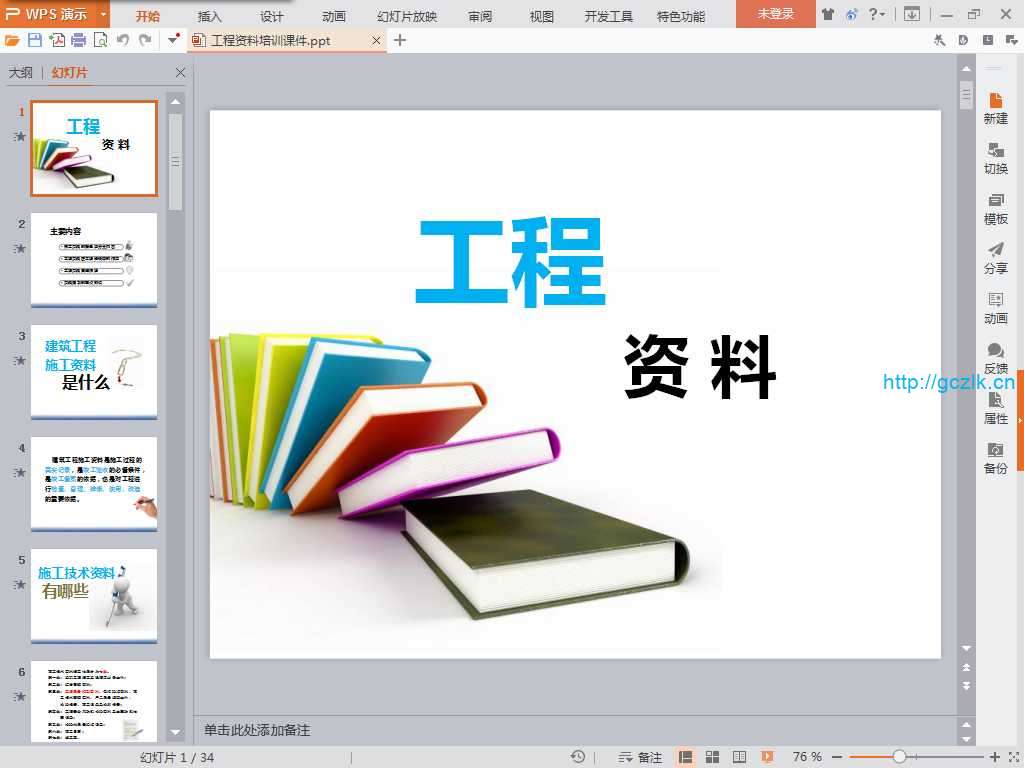The image size is (1024, 768).
Task: Click the zoom slider handle
Action: 899,757
